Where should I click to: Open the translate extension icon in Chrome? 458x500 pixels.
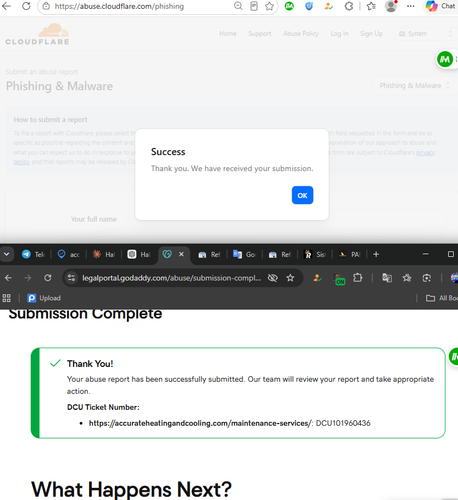[x=387, y=278]
